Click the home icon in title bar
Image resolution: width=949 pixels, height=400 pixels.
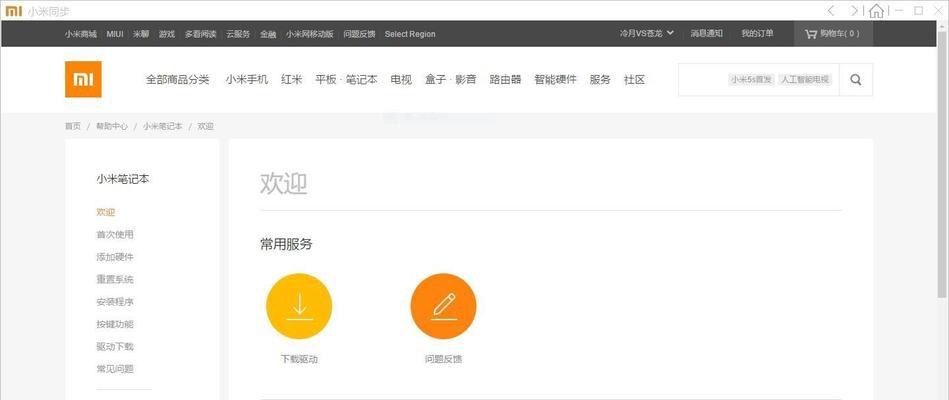click(876, 10)
